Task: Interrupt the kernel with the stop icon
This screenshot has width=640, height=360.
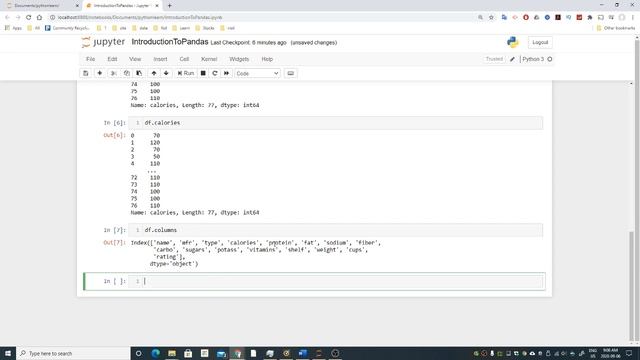Action: (x=203, y=73)
